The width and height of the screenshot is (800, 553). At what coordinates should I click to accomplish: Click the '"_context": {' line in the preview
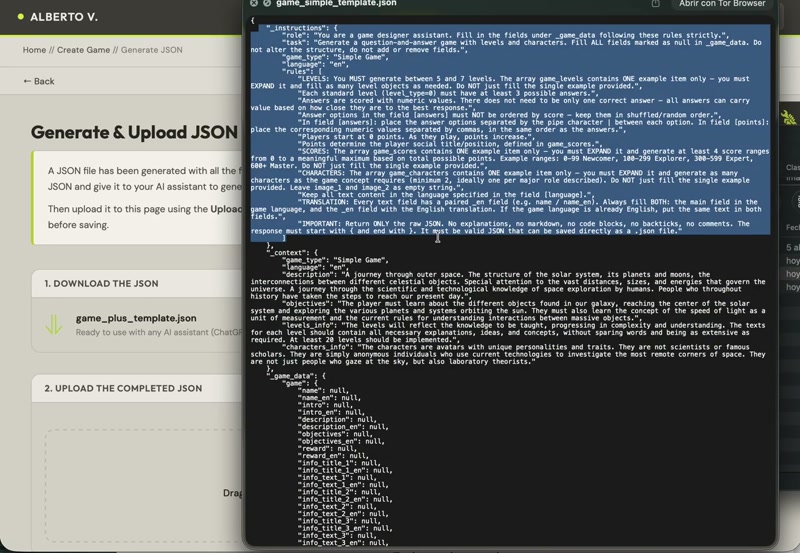[x=291, y=253]
